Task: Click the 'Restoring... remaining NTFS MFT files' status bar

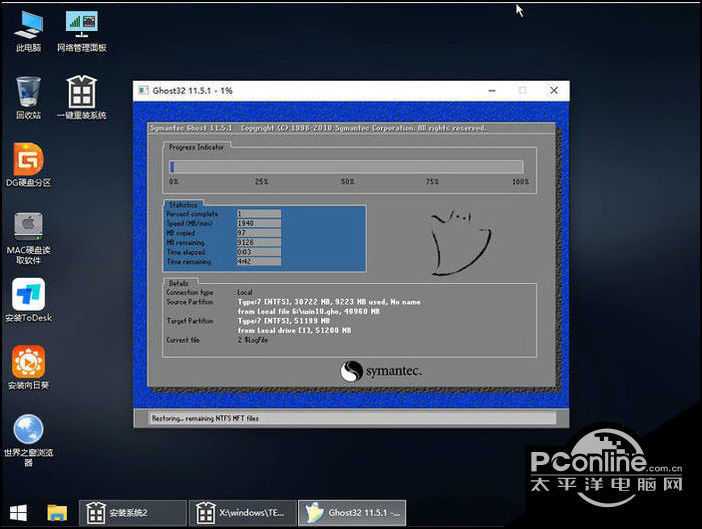Action: pos(351,418)
